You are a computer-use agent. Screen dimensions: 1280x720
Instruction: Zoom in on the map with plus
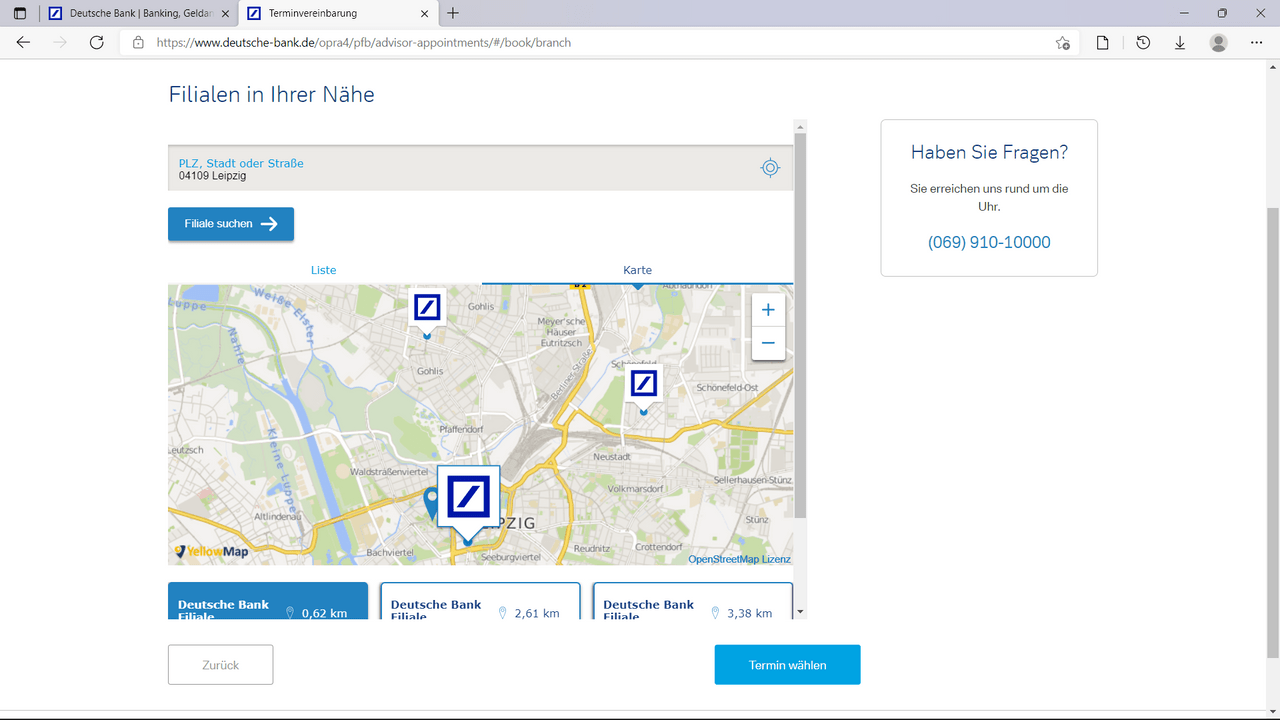pos(768,310)
